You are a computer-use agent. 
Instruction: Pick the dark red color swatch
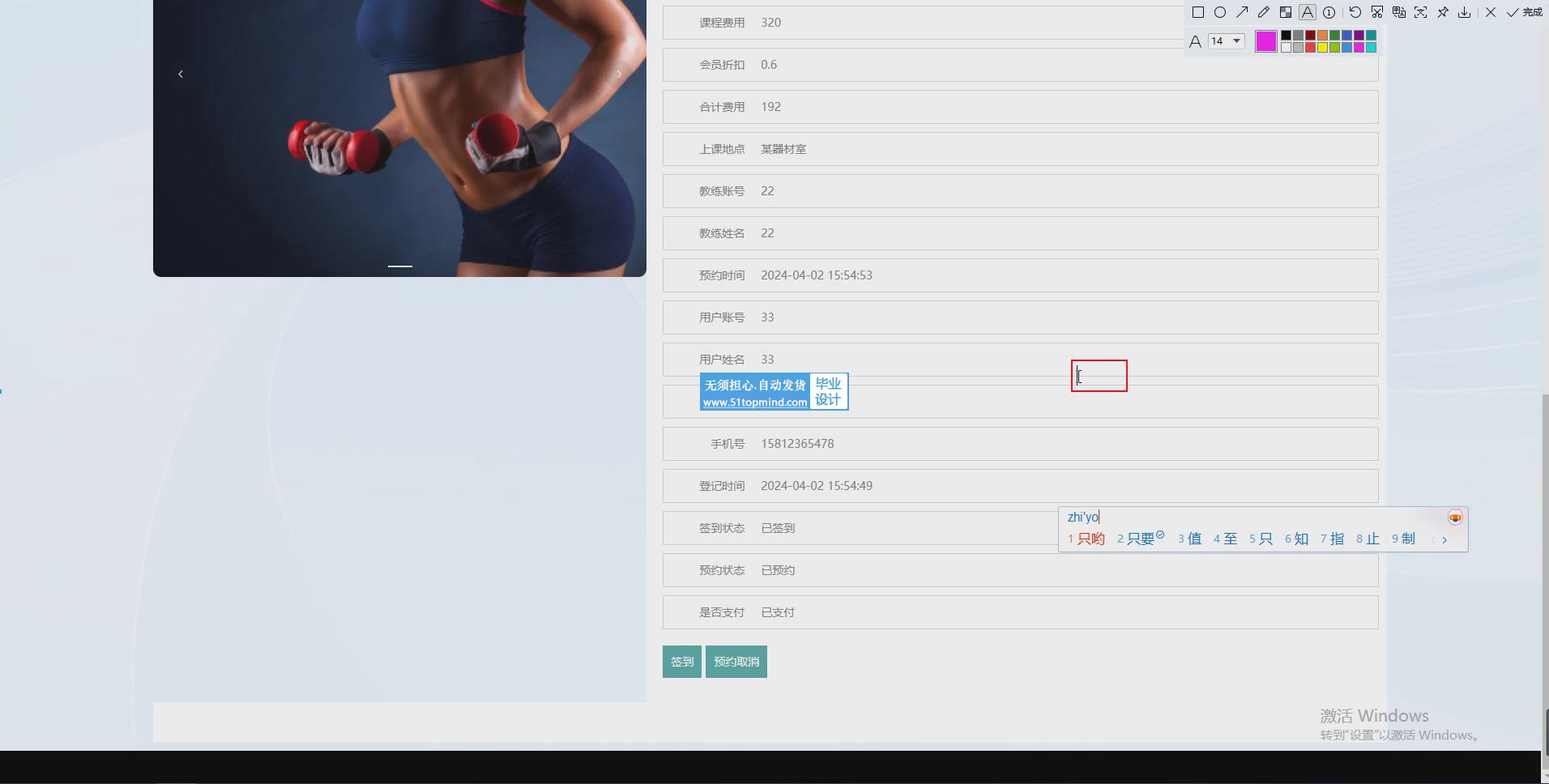click(x=1310, y=35)
